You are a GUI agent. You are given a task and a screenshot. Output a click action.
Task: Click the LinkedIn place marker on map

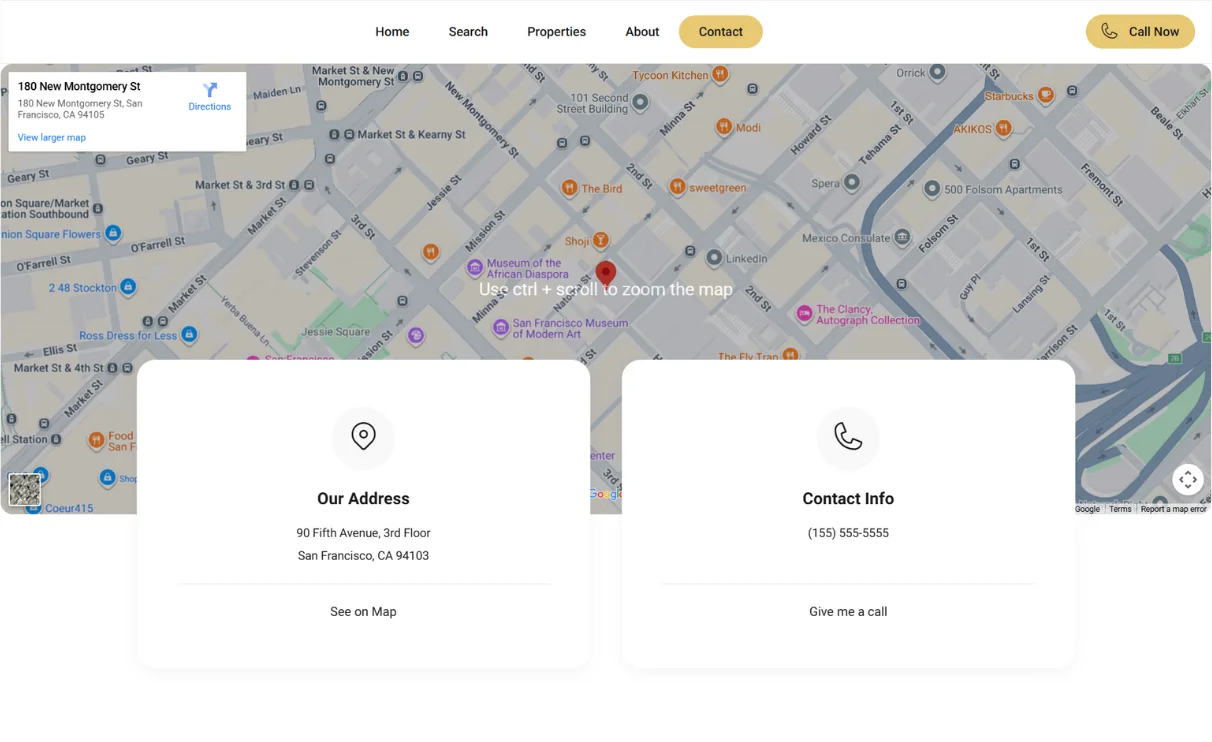tap(714, 258)
